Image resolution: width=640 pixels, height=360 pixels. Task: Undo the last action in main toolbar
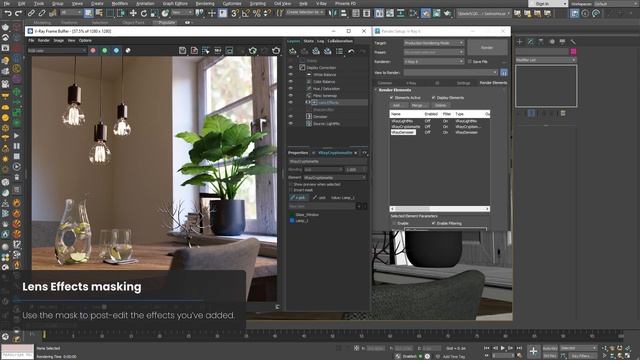click(8, 13)
